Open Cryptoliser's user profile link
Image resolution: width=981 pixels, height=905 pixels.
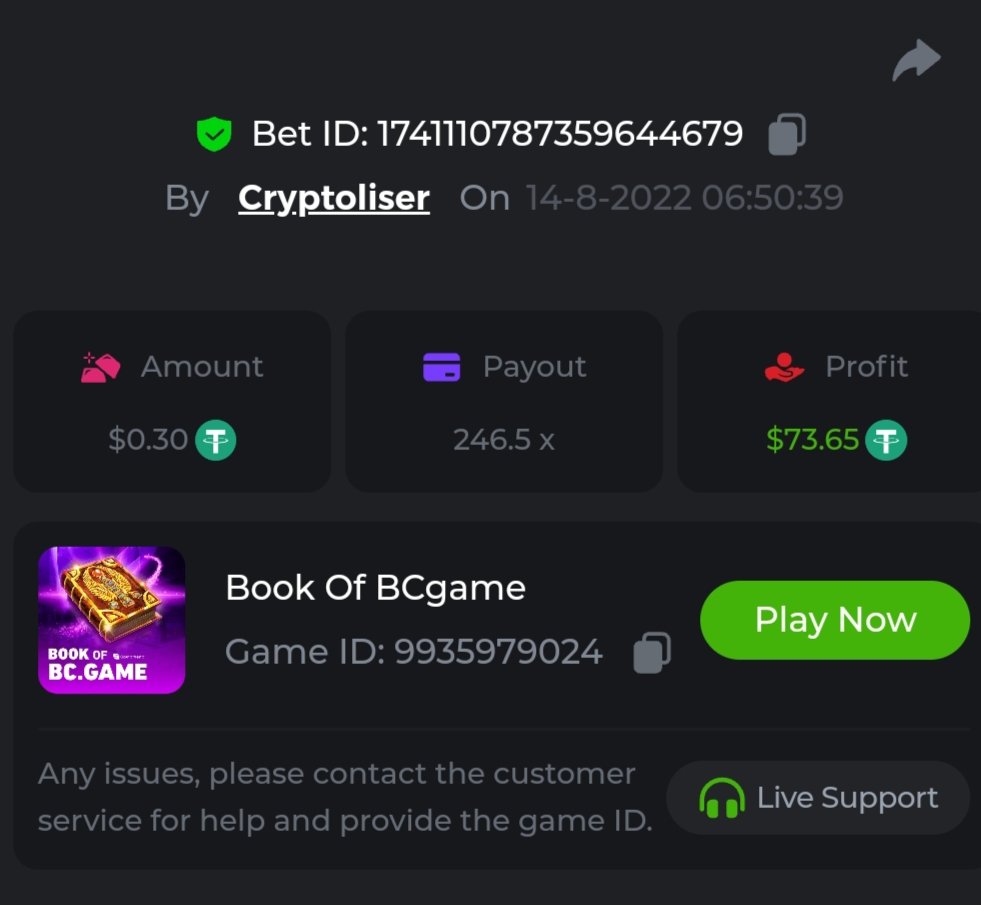click(334, 198)
